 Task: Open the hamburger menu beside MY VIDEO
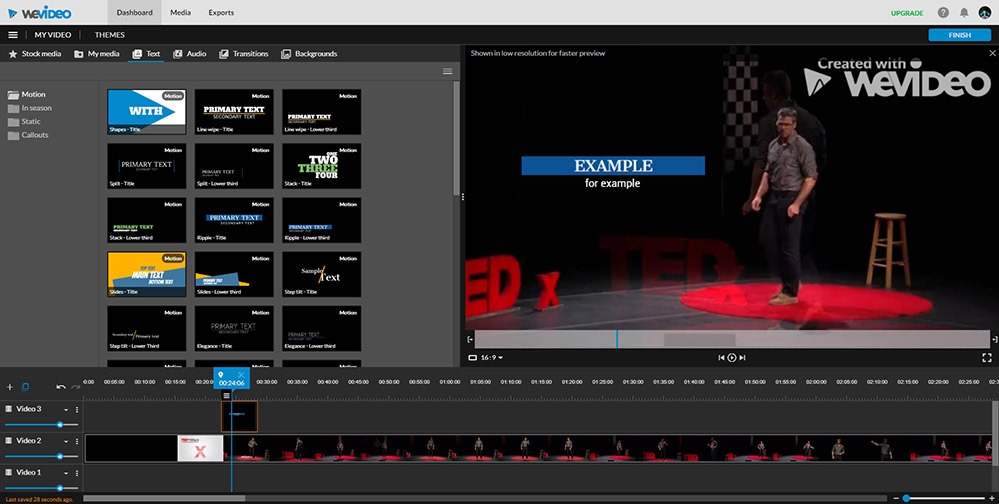tap(13, 35)
